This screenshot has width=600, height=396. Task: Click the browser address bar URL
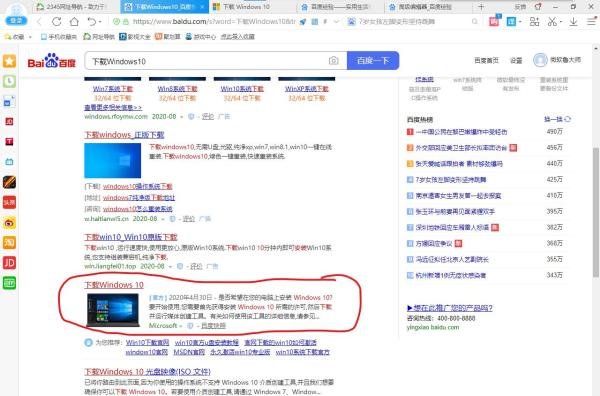point(214,22)
